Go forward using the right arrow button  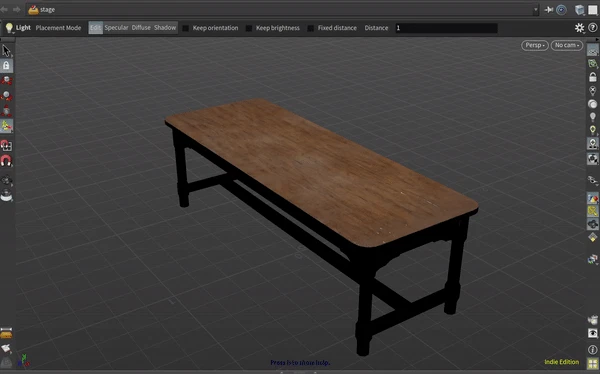click(16, 10)
